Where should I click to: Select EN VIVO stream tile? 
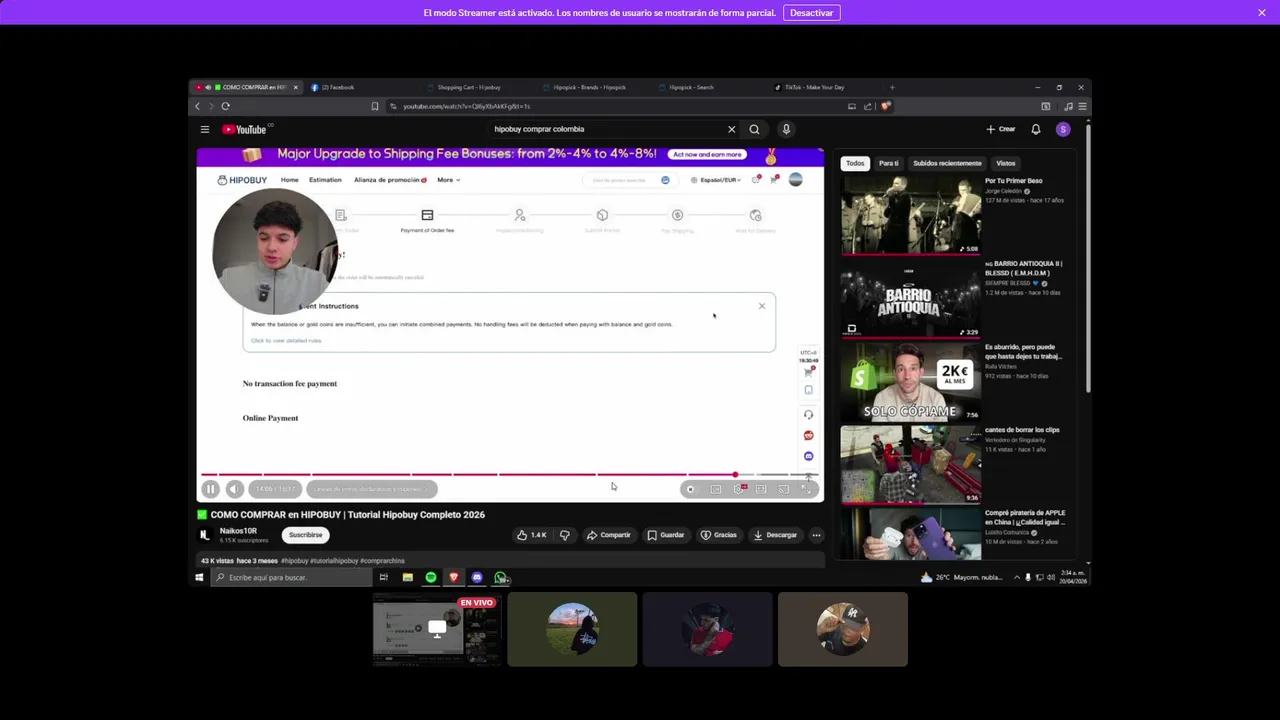point(437,629)
